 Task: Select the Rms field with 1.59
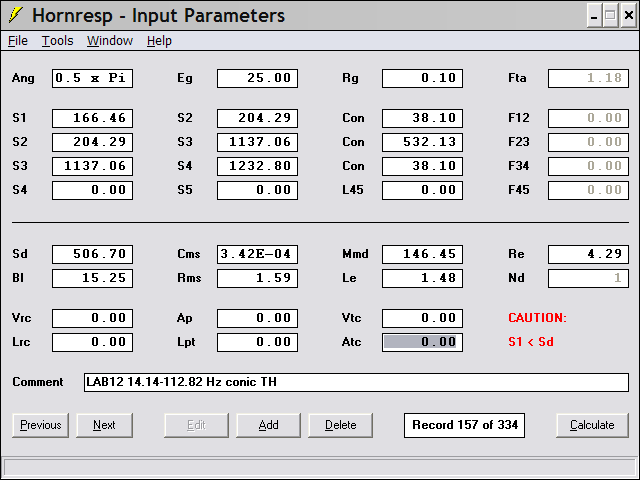[x=258, y=278]
